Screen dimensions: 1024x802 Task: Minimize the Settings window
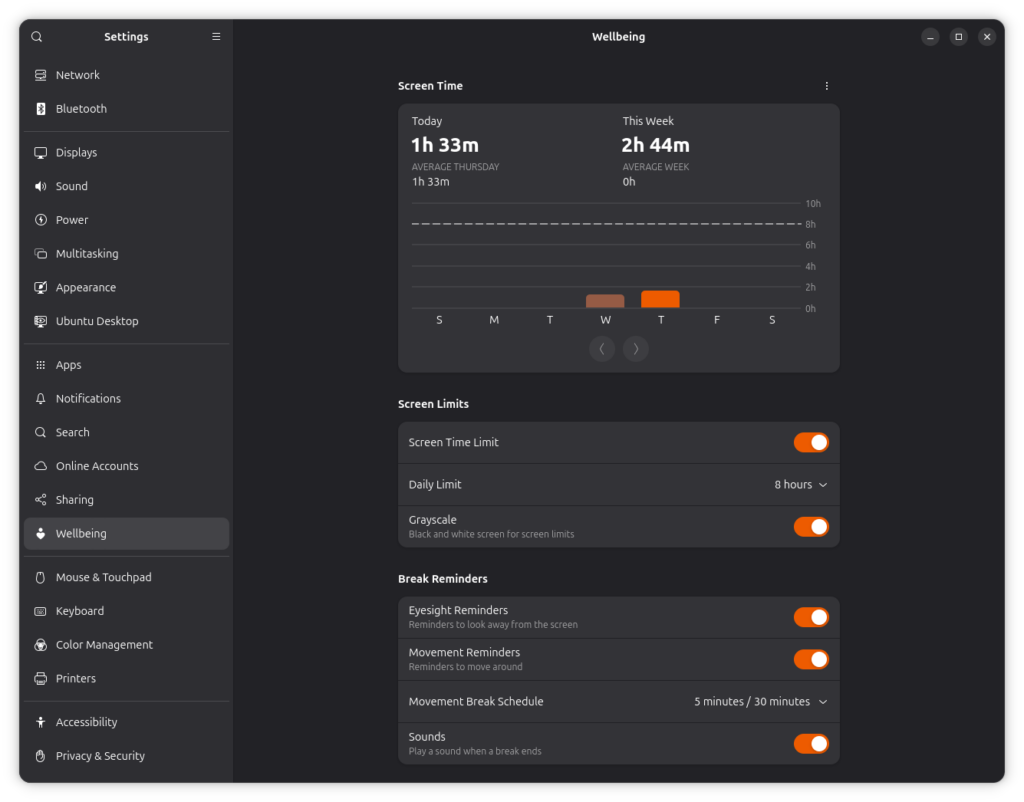(x=930, y=37)
